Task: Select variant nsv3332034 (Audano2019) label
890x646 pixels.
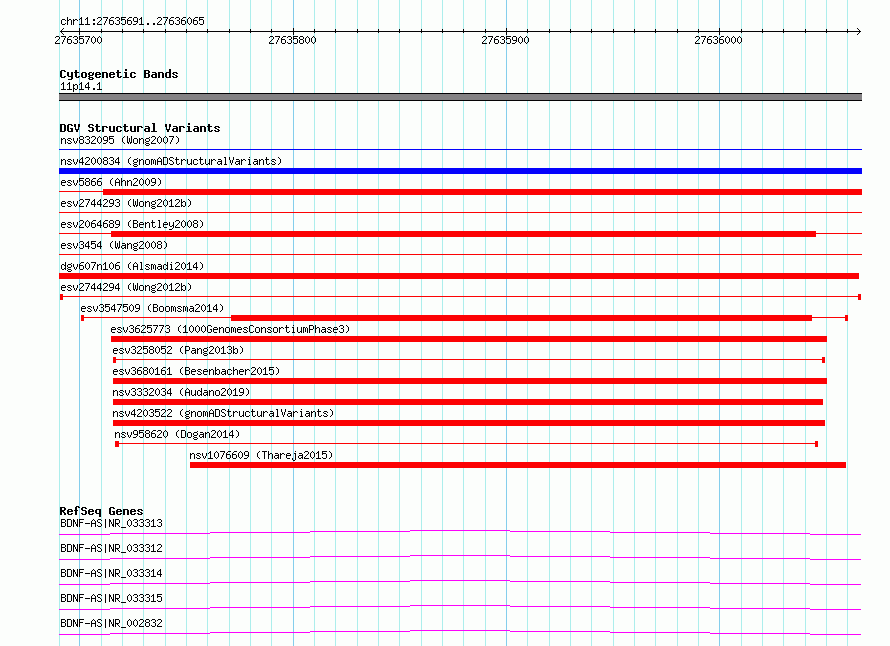Action: (x=181, y=392)
